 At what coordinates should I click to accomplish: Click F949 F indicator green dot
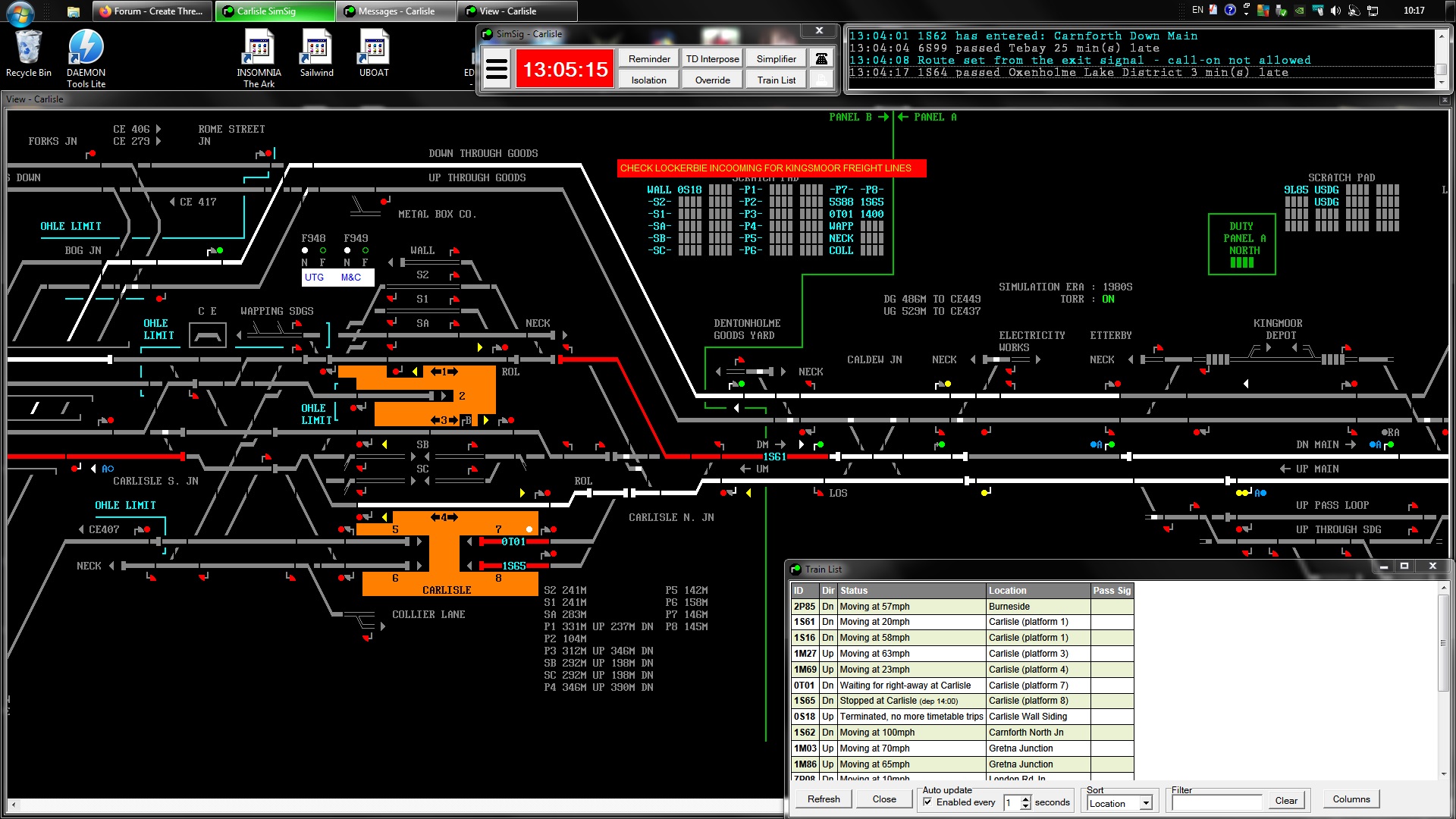tap(366, 250)
